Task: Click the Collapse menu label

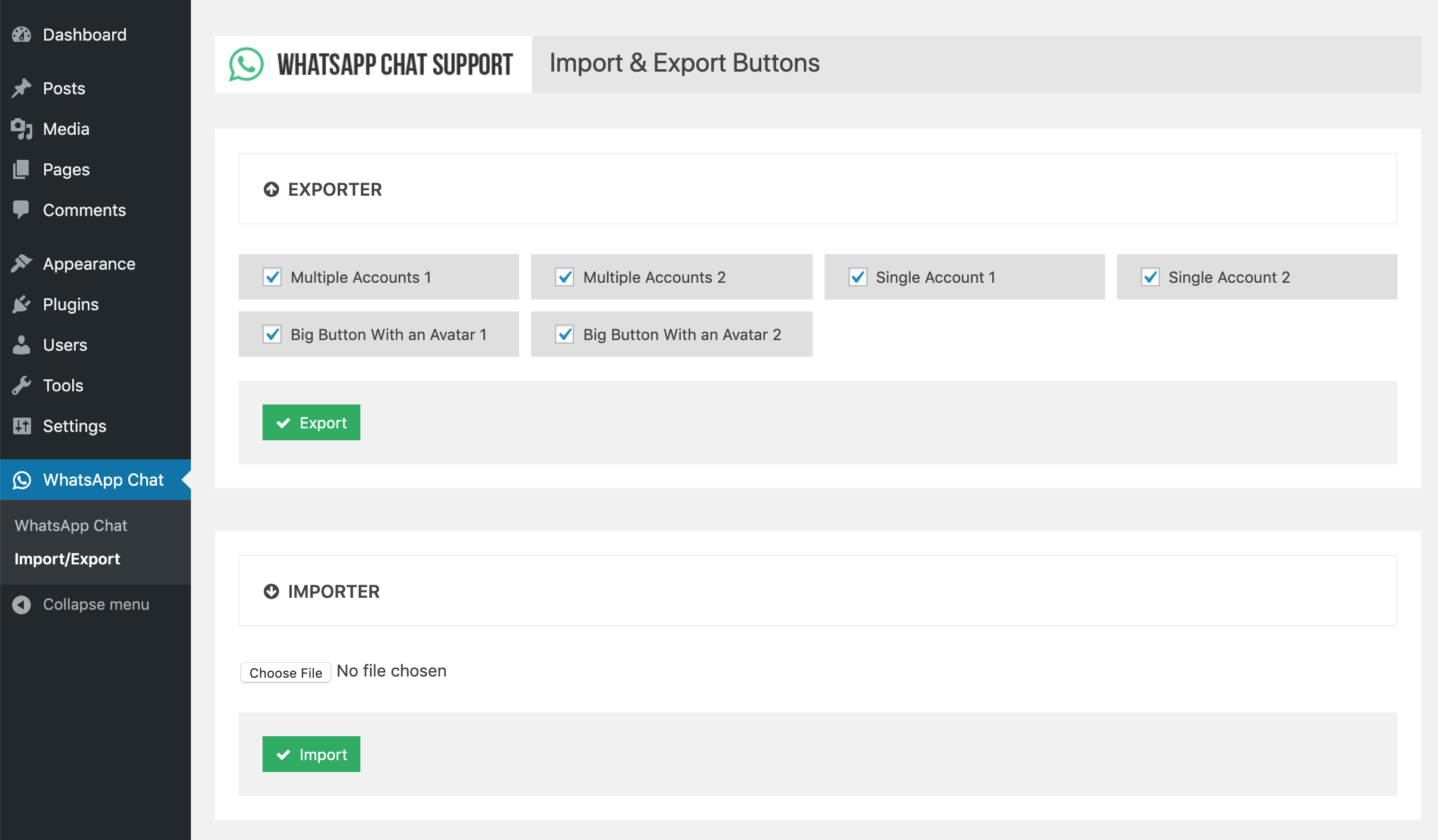Action: tap(96, 604)
